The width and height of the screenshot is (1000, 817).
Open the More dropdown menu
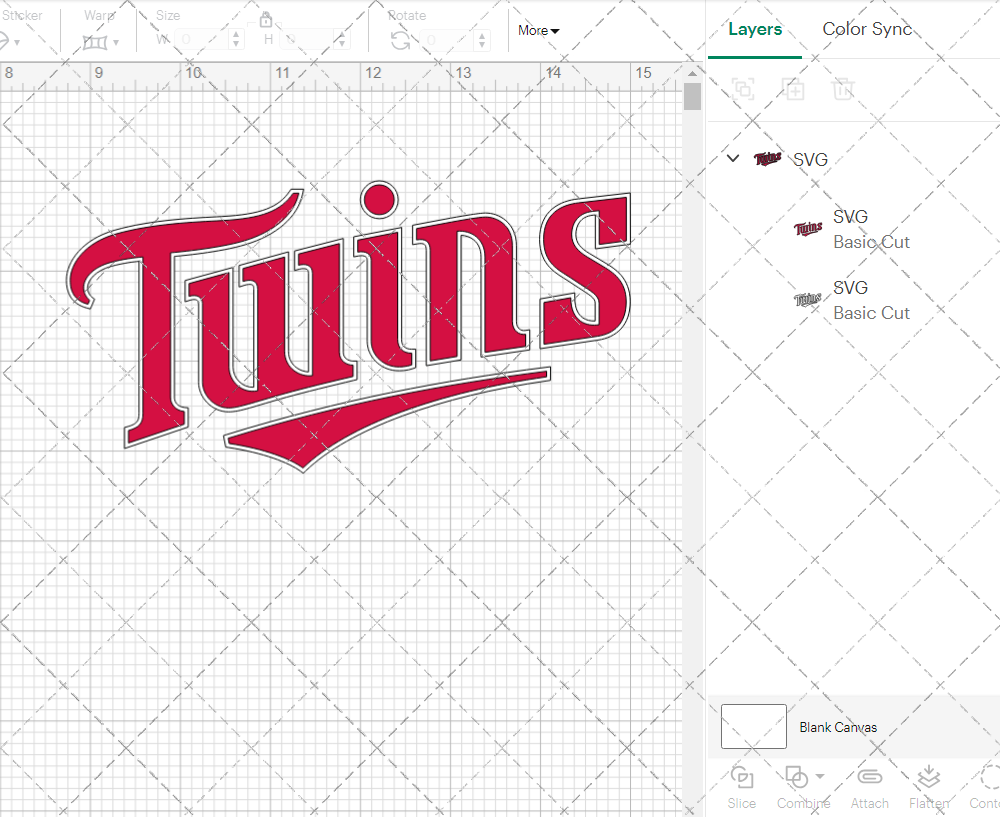(538, 31)
